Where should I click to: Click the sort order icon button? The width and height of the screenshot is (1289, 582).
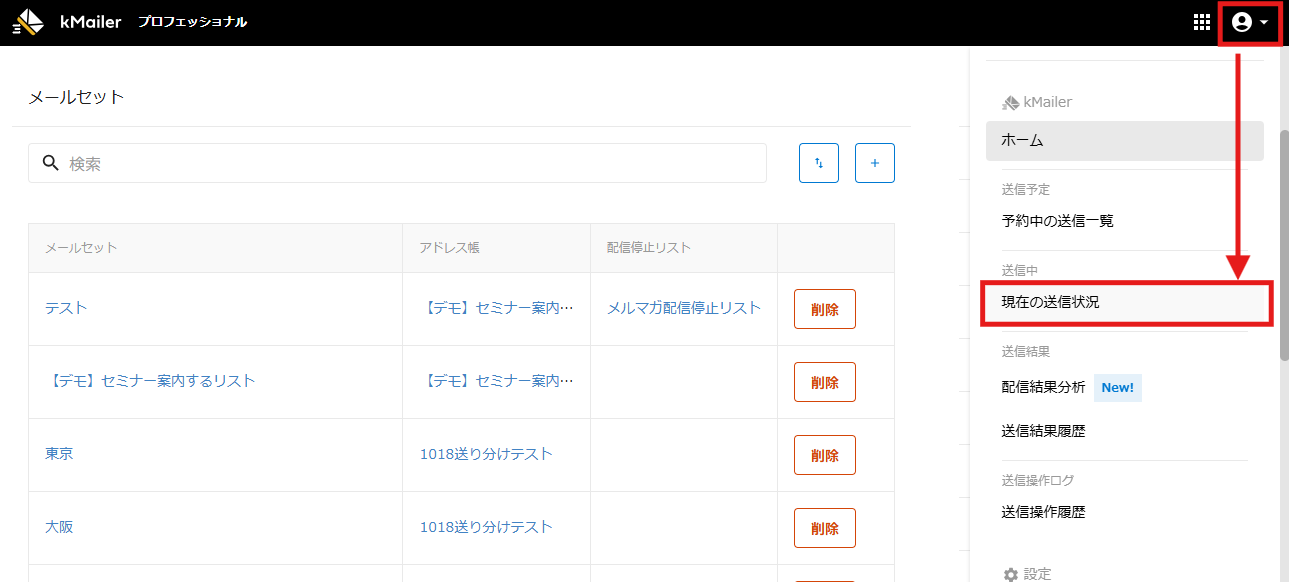819,163
